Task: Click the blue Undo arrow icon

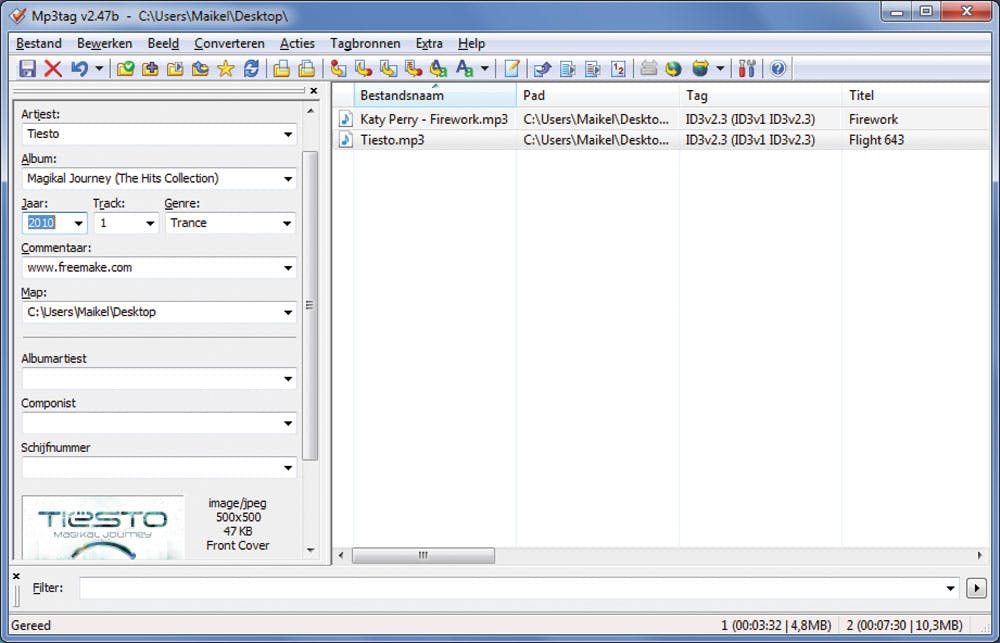Action: click(79, 68)
